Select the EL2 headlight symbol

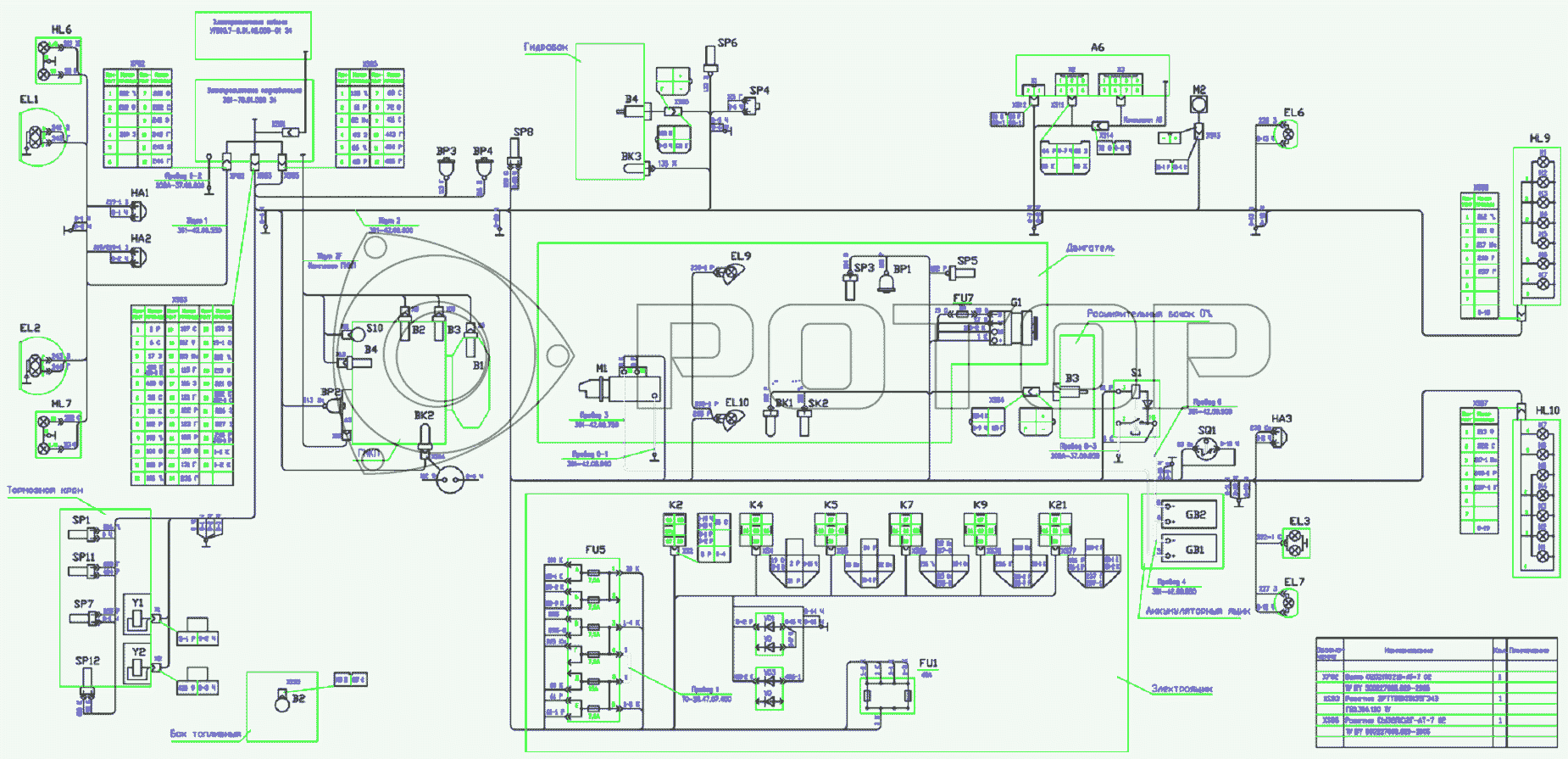pos(42,366)
